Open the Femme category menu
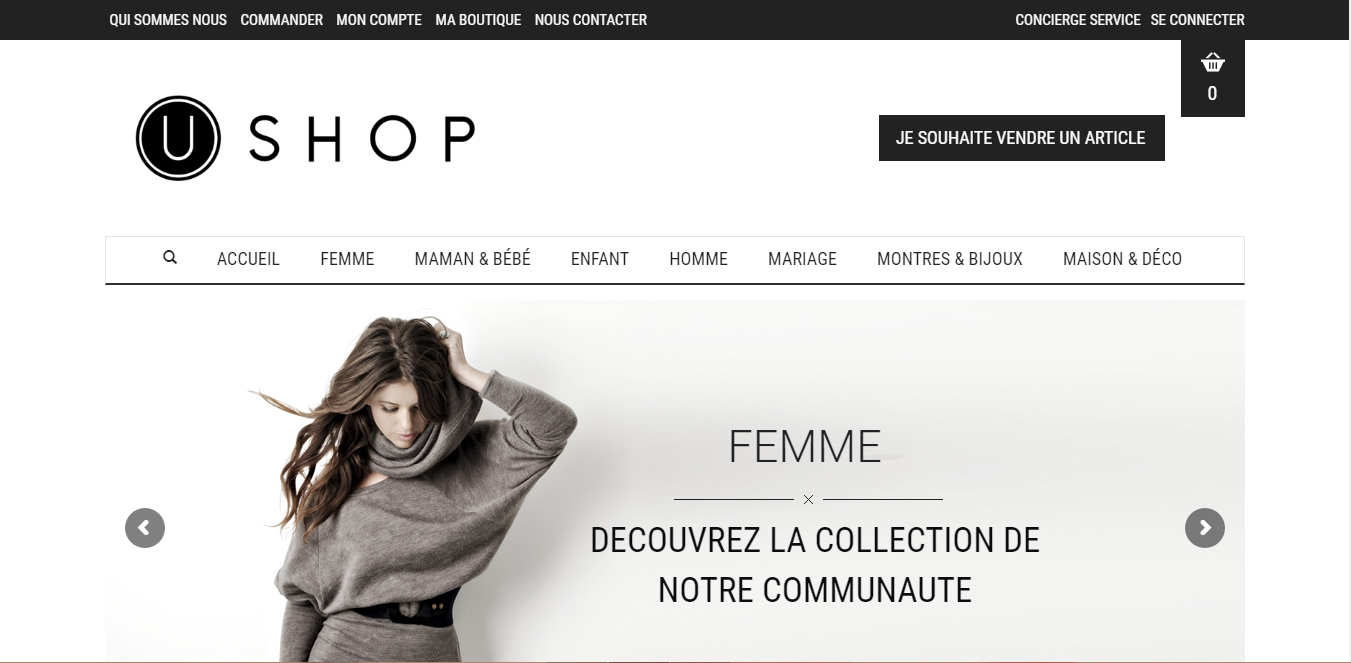1351x663 pixels. pos(347,259)
